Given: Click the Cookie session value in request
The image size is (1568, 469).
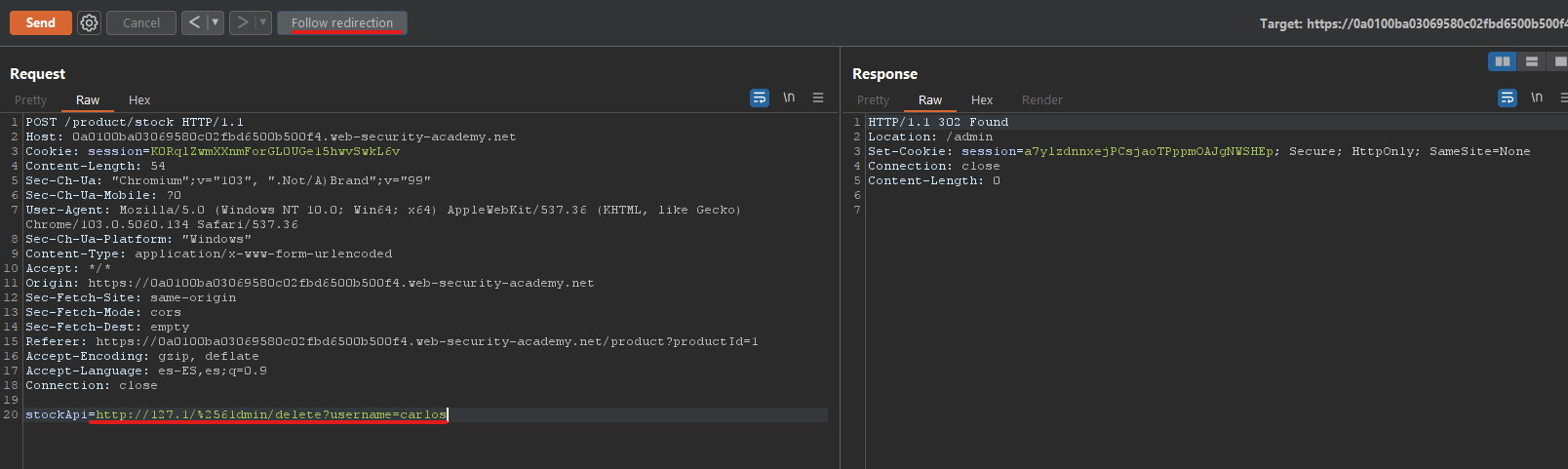Looking at the screenshot, I should click(275, 151).
